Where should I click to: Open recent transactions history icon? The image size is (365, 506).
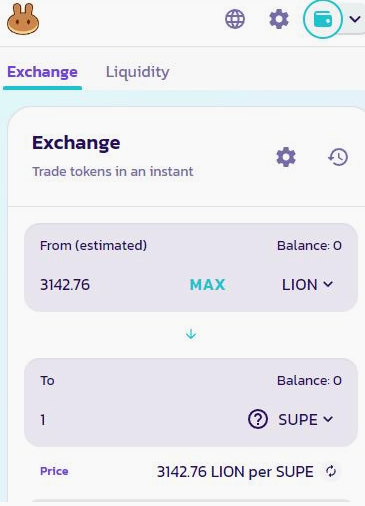click(x=338, y=157)
